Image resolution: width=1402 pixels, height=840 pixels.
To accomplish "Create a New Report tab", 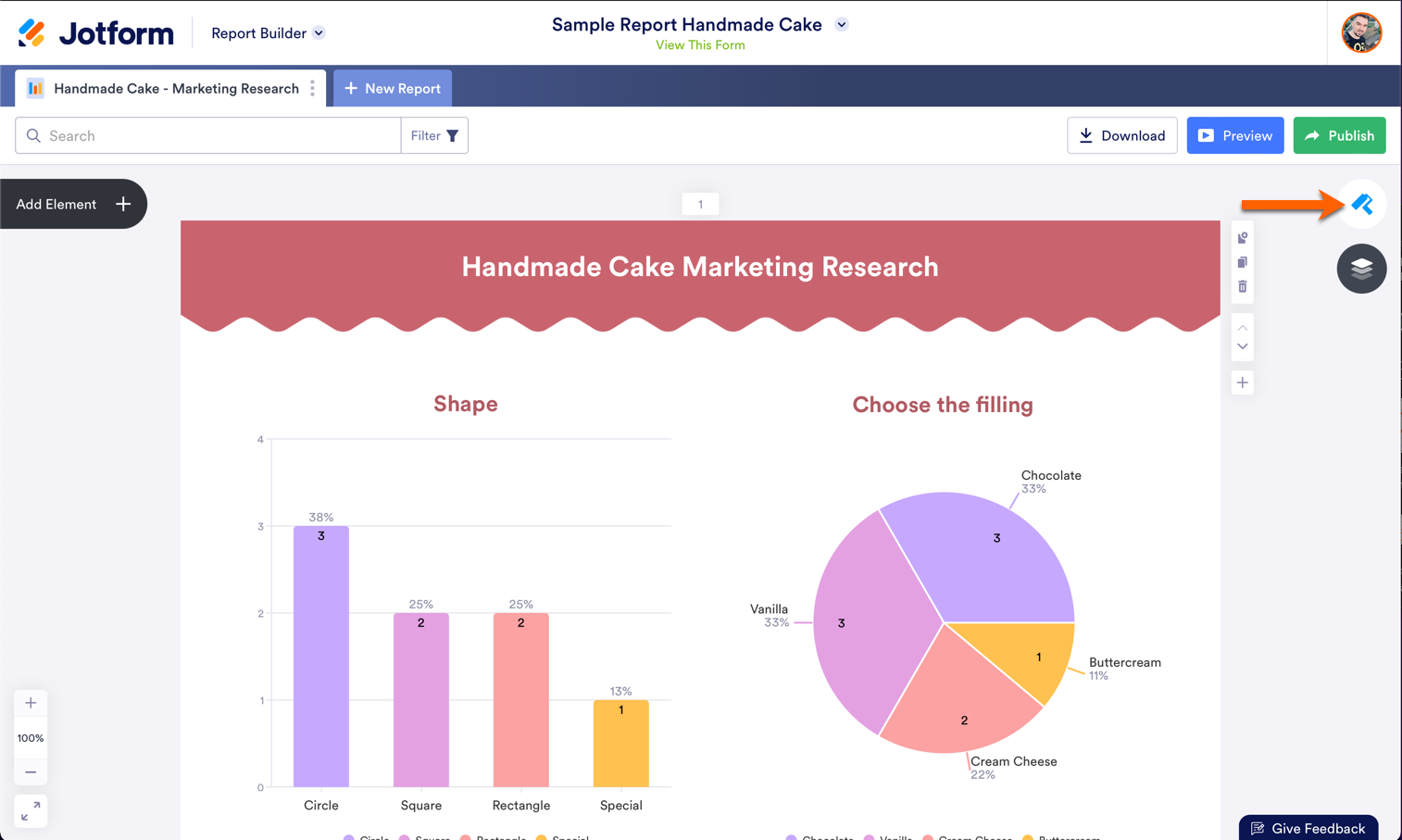I will point(393,88).
